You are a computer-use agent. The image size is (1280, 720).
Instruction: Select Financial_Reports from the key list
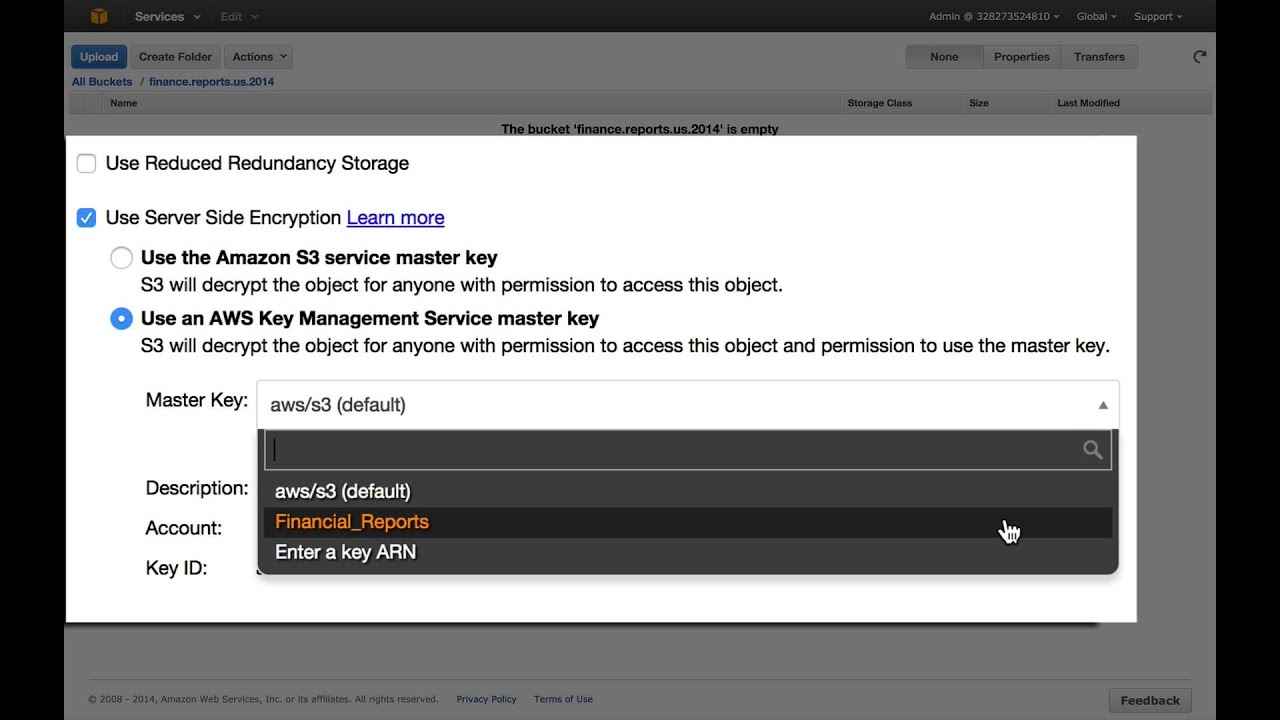tap(351, 521)
